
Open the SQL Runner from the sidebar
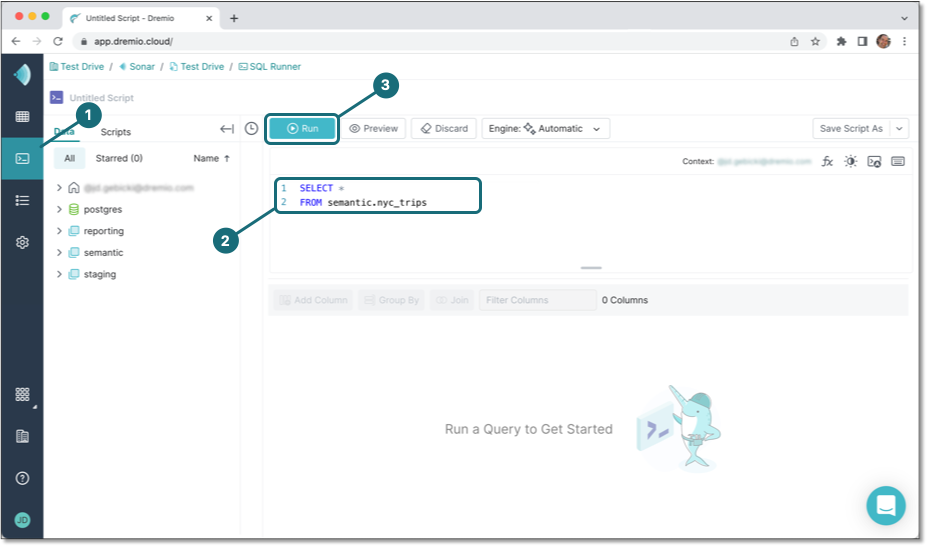(22, 158)
